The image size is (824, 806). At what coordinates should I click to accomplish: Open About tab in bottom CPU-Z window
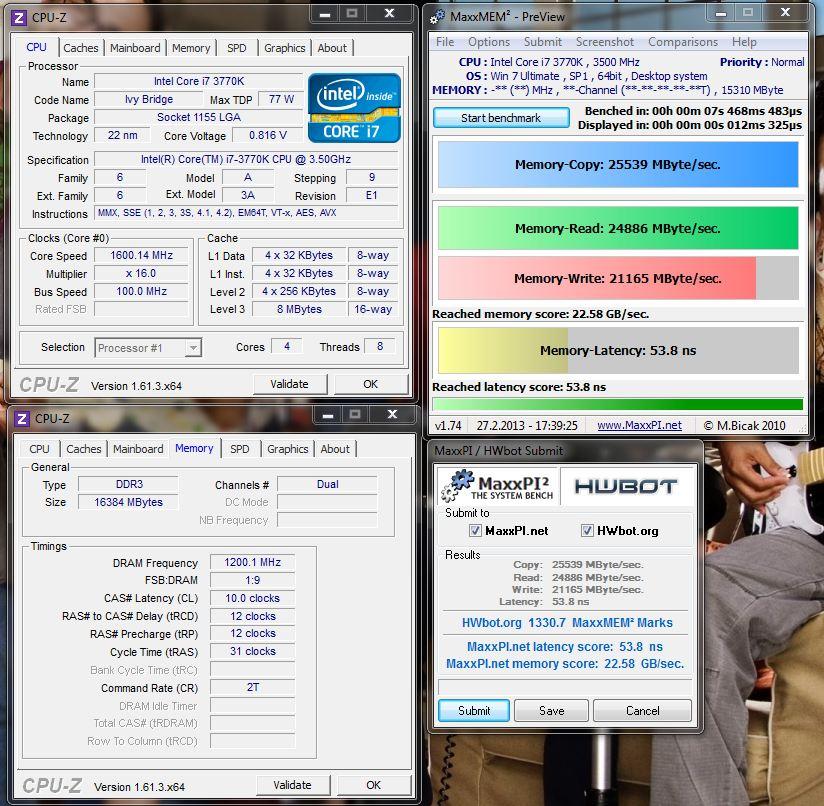(x=335, y=449)
